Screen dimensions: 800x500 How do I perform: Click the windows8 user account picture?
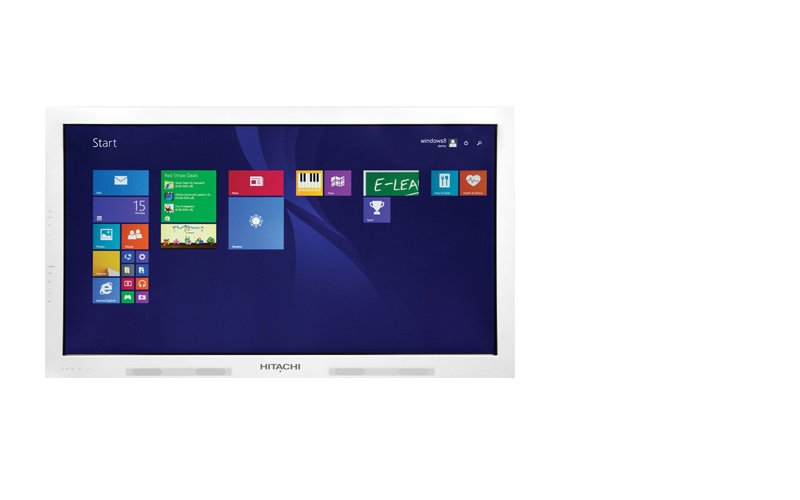[x=453, y=143]
